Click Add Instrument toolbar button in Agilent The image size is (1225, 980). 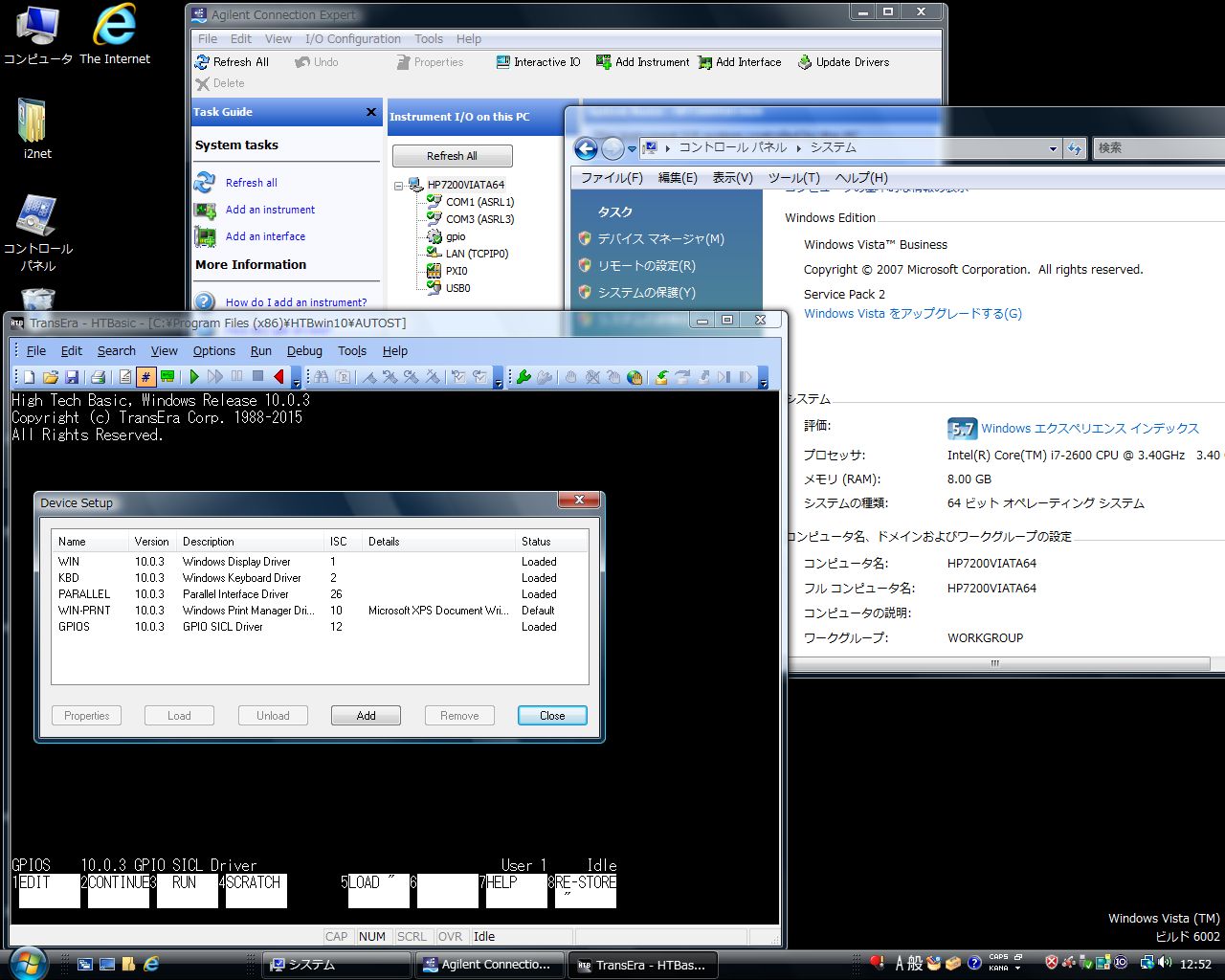(642, 62)
